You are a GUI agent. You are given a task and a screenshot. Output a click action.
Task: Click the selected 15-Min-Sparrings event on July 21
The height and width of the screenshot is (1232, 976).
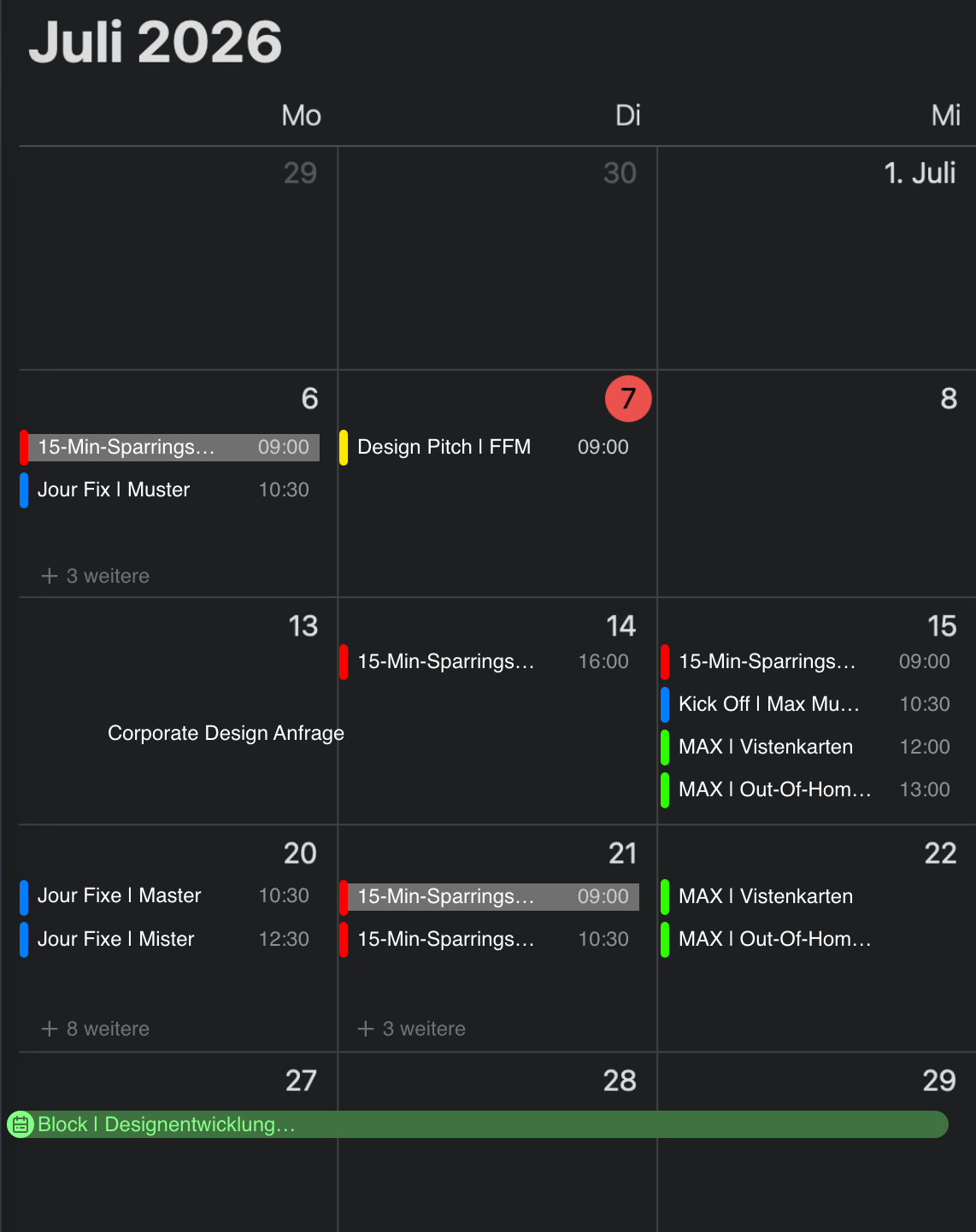[x=488, y=896]
